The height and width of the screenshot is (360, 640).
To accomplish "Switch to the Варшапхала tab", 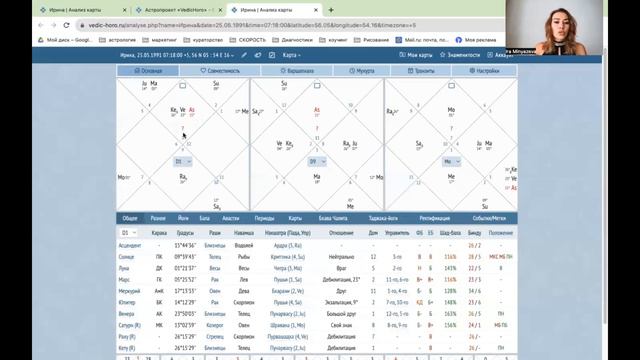I will point(297,71).
